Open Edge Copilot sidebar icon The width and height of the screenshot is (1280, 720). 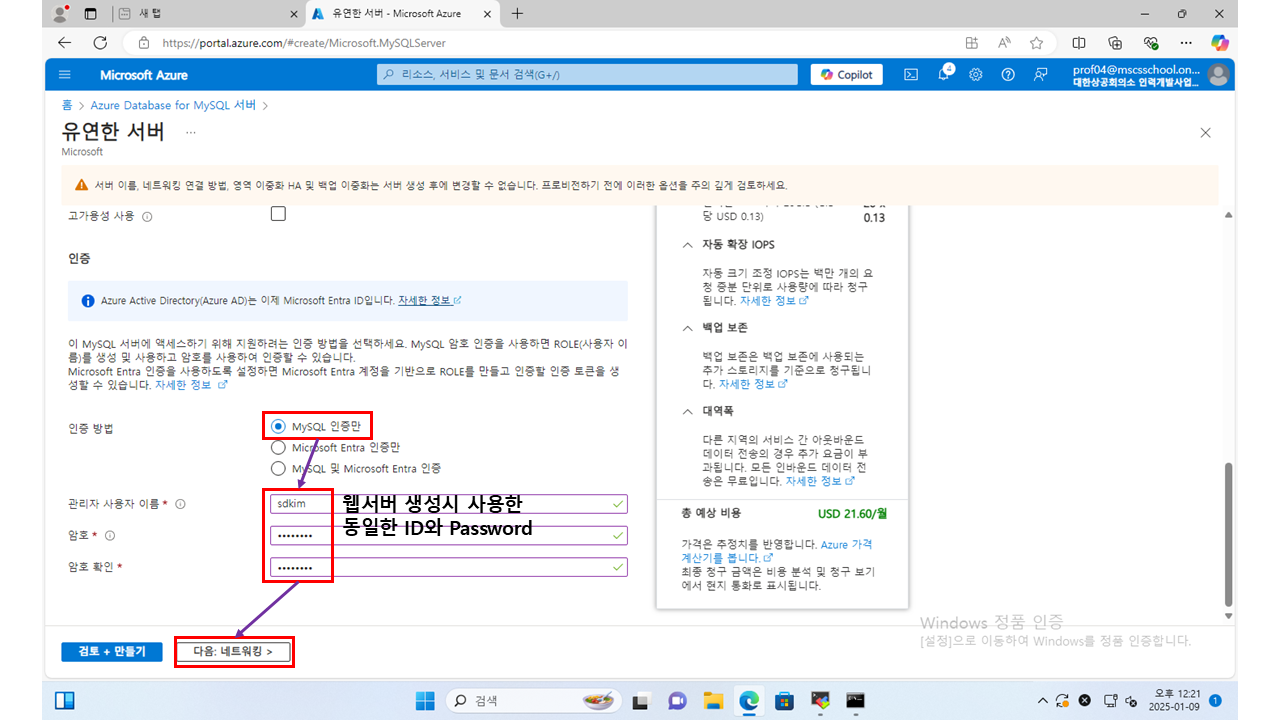coord(1219,43)
